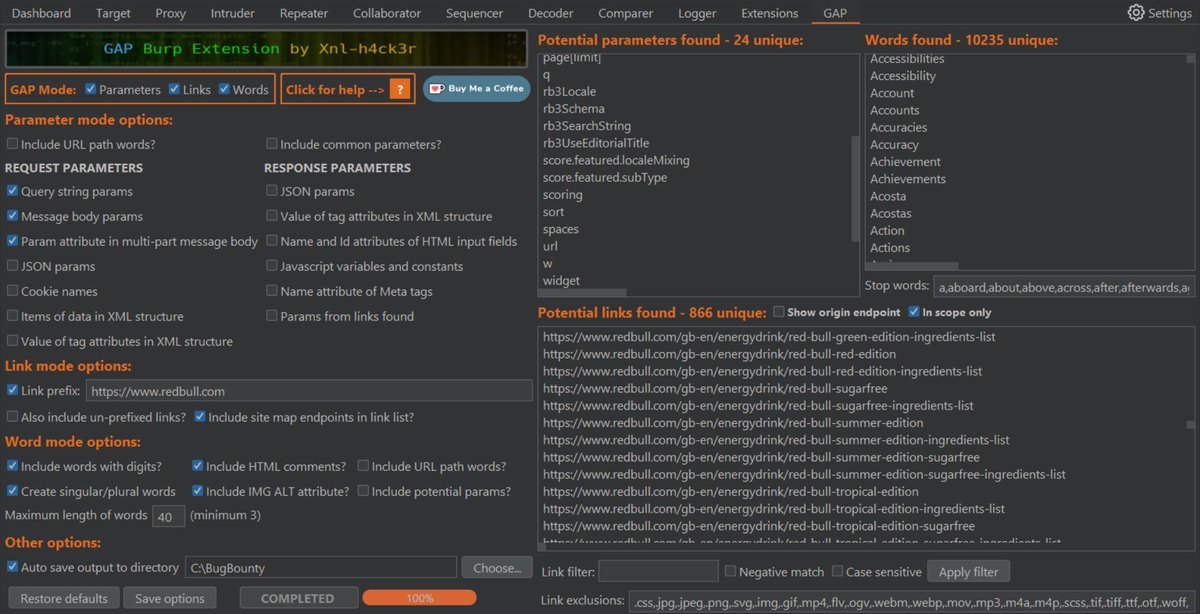Enable Name and Id attributes of HTML input fields
The height and width of the screenshot is (614, 1200).
point(272,241)
